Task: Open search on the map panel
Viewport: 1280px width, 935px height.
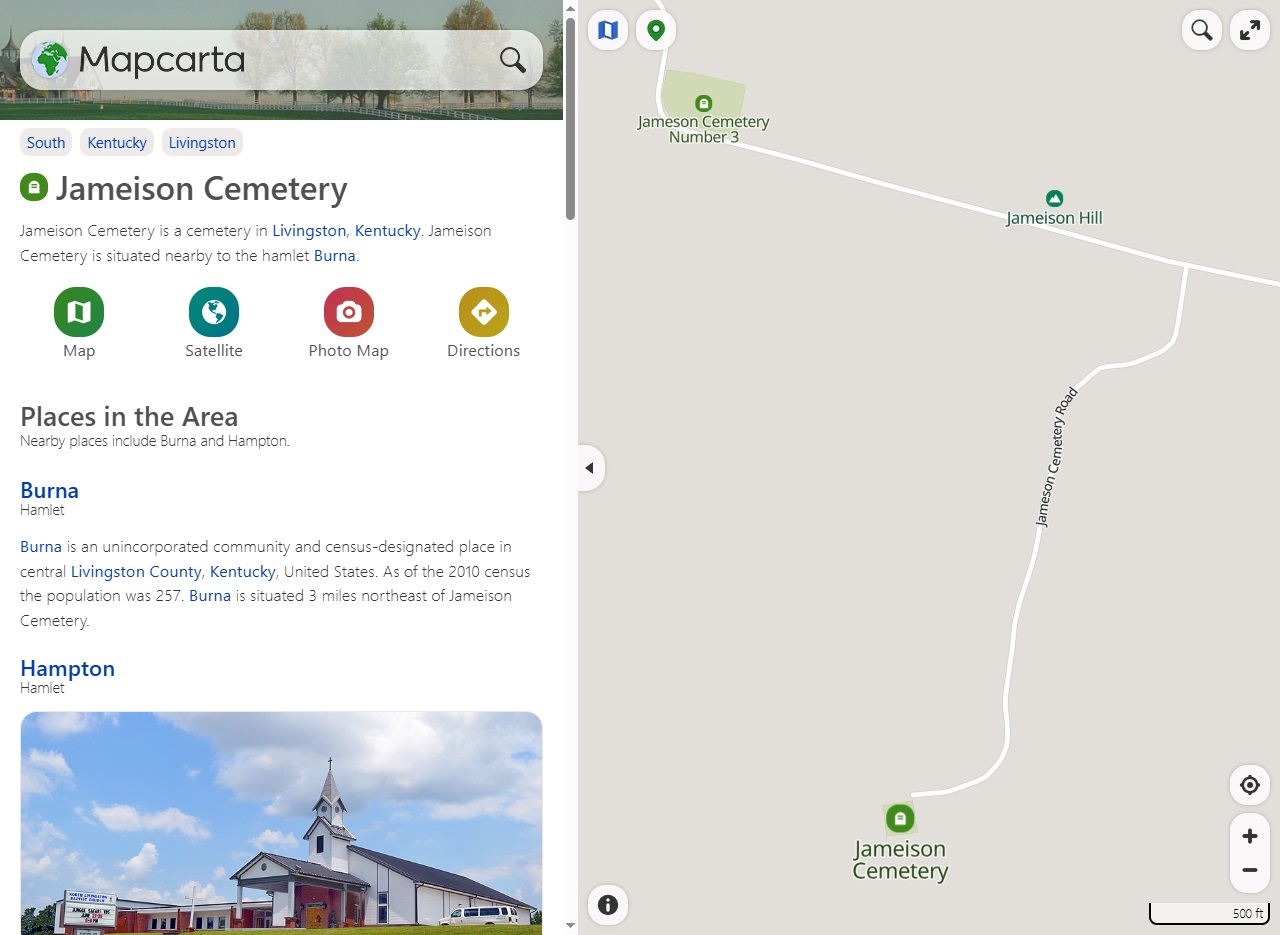Action: 1202,30
